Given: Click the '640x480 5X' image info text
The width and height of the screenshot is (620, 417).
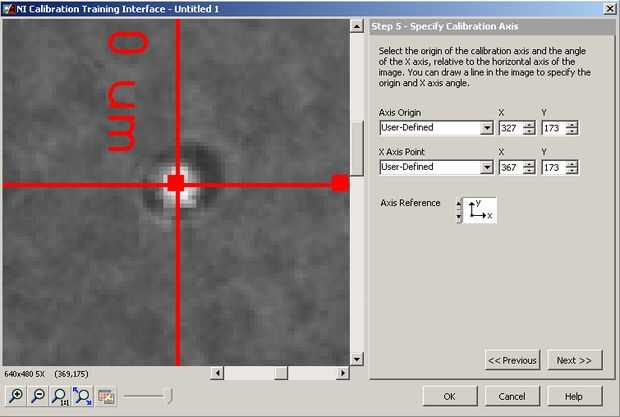Looking at the screenshot, I should coord(25,374).
